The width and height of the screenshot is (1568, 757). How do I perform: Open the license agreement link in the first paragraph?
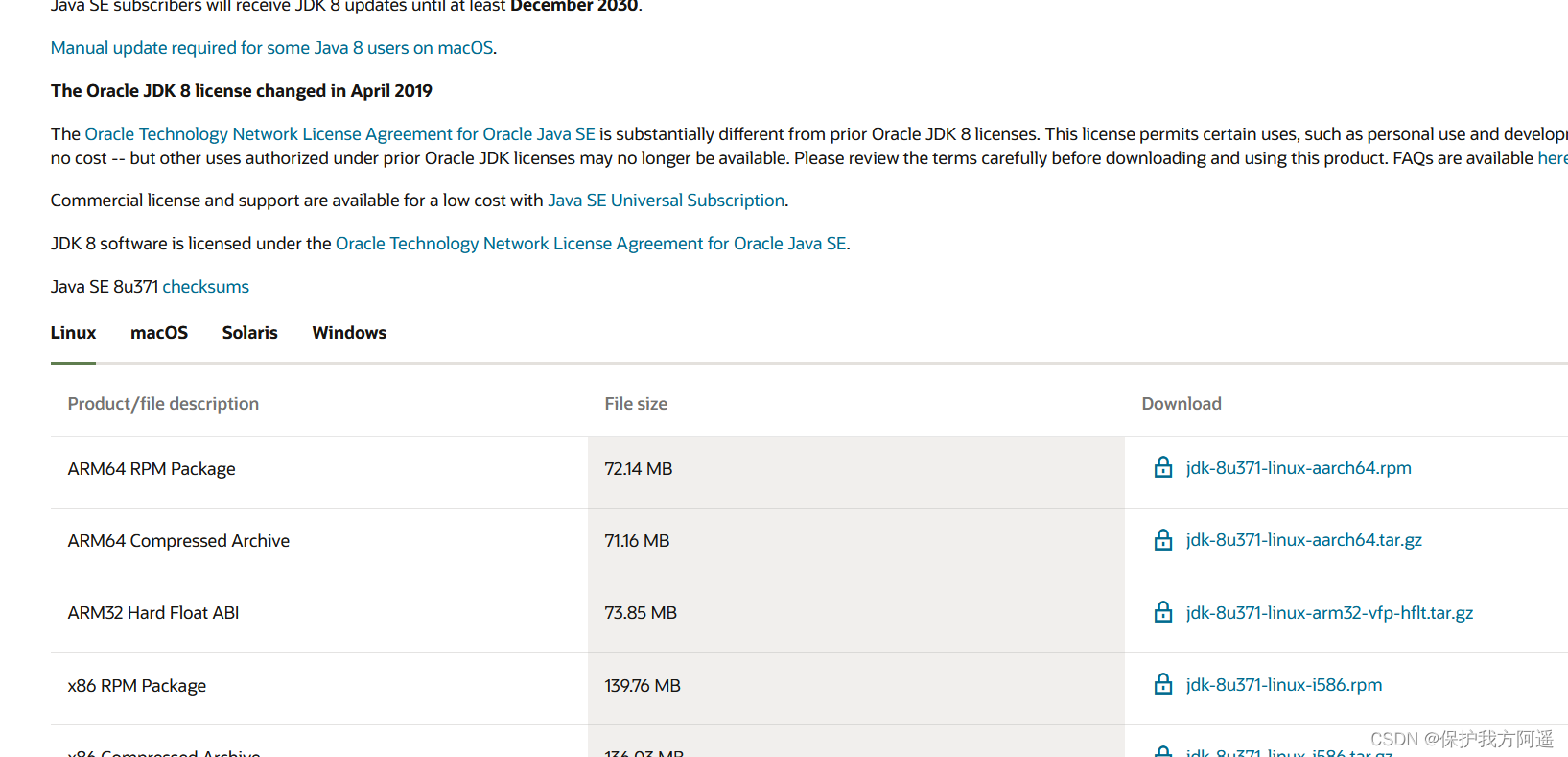pyautogui.click(x=339, y=134)
